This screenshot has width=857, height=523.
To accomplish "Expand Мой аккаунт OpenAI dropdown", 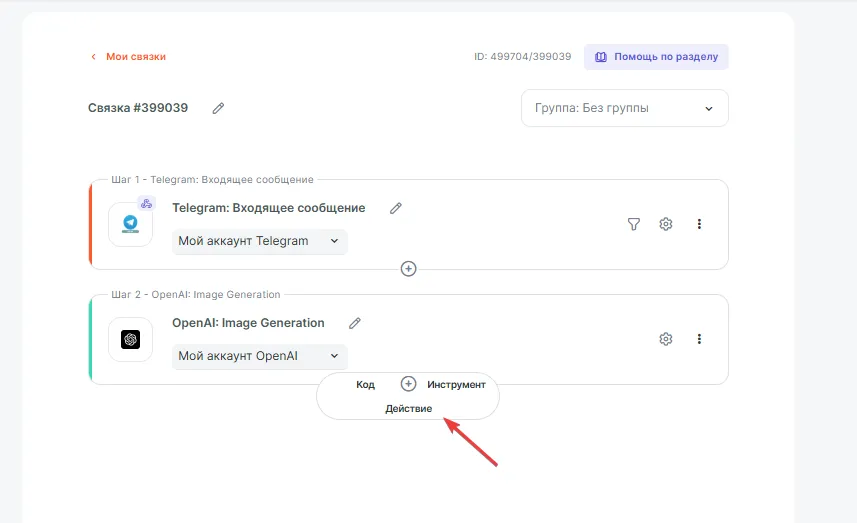I will pos(259,356).
